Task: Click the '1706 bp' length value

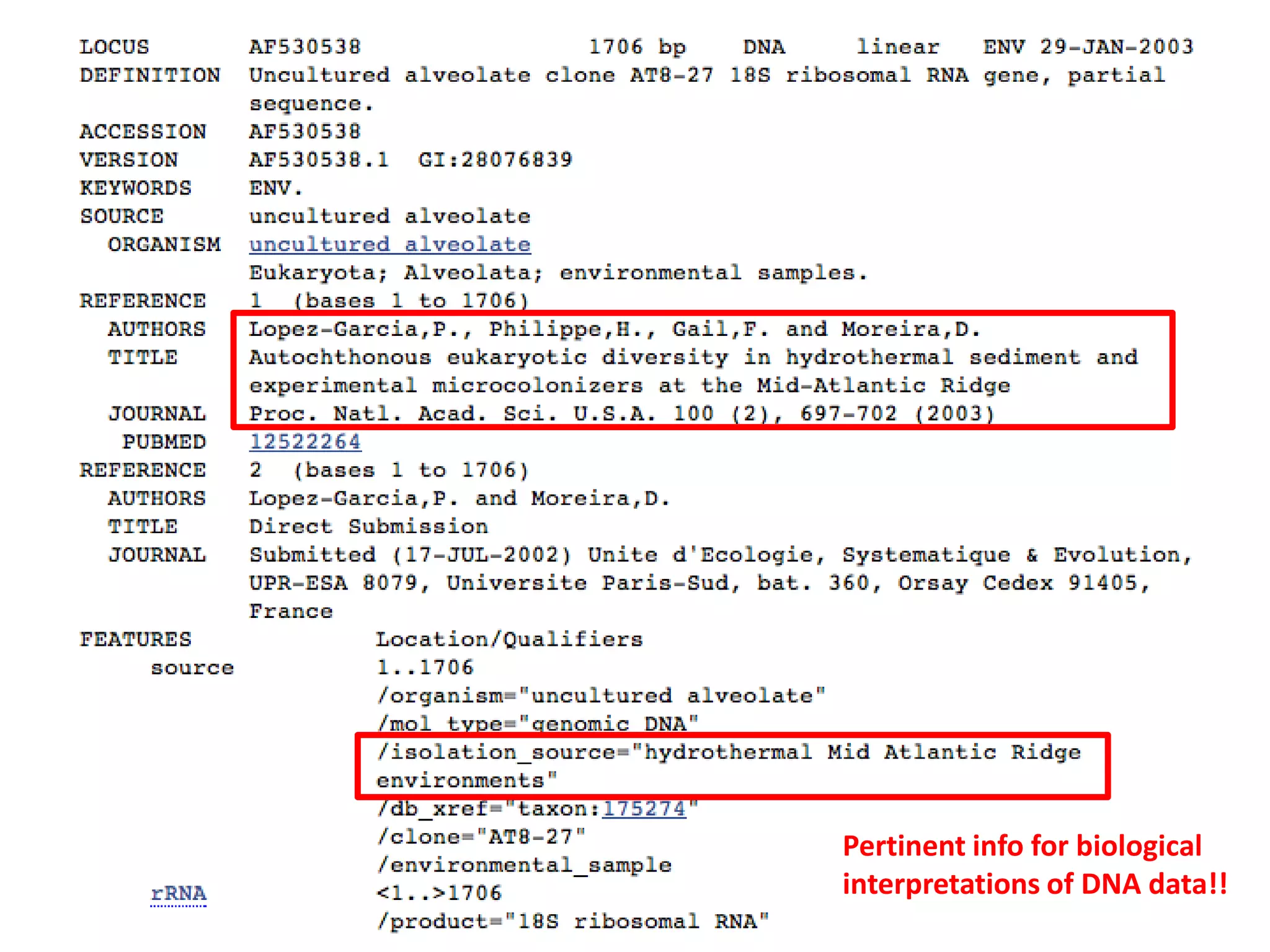Action: click(x=637, y=47)
